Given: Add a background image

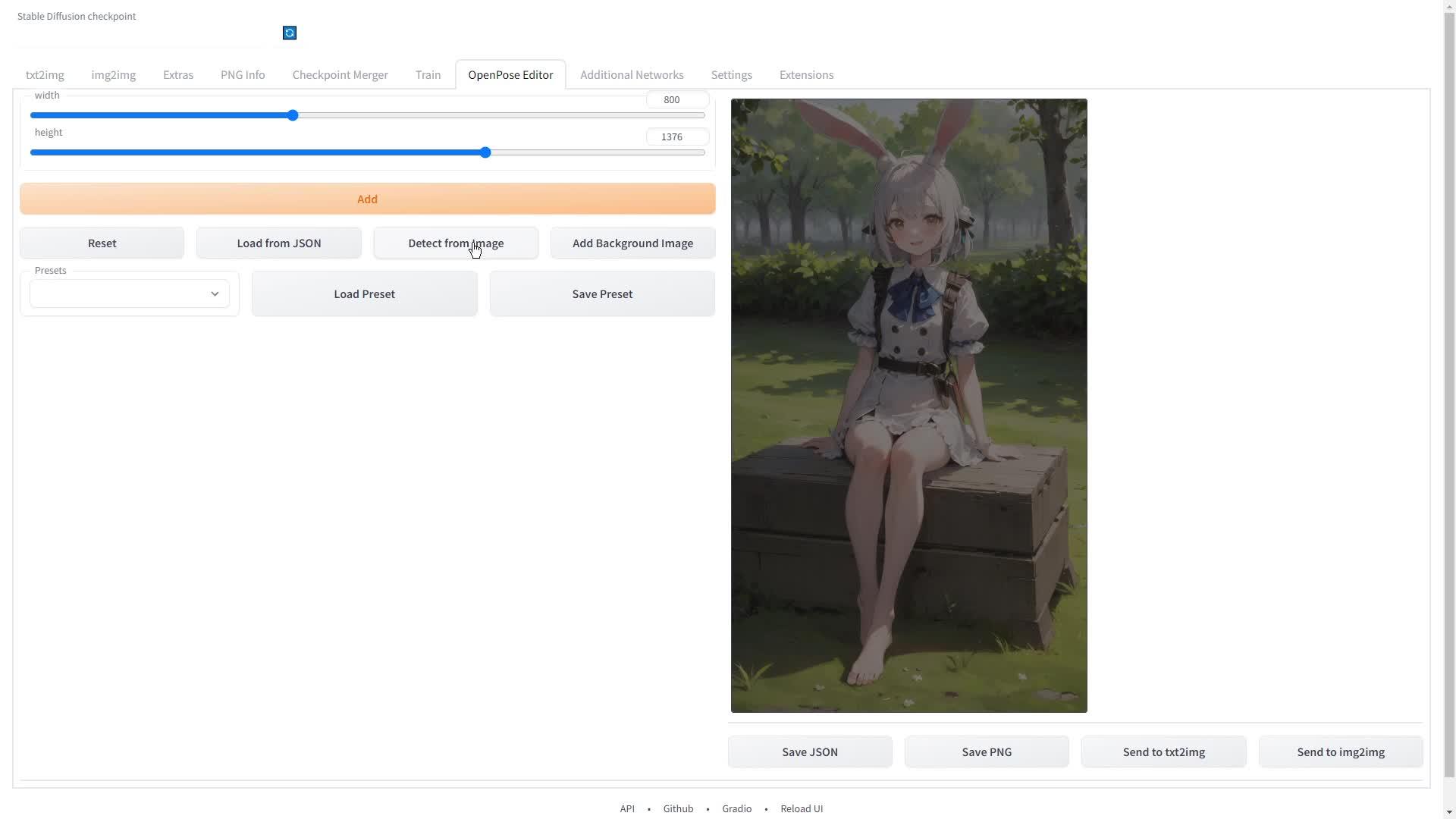Looking at the screenshot, I should point(632,243).
